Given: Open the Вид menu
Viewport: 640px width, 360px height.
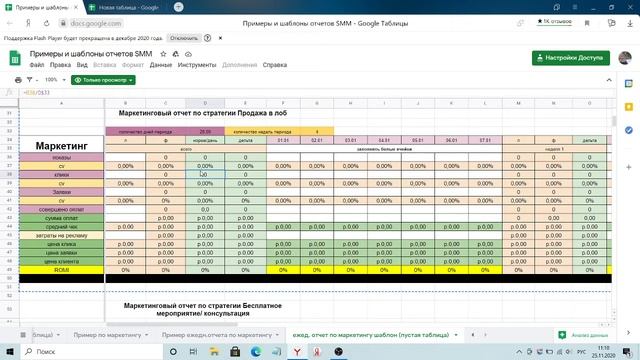Looking at the screenshot, I should coord(82,65).
